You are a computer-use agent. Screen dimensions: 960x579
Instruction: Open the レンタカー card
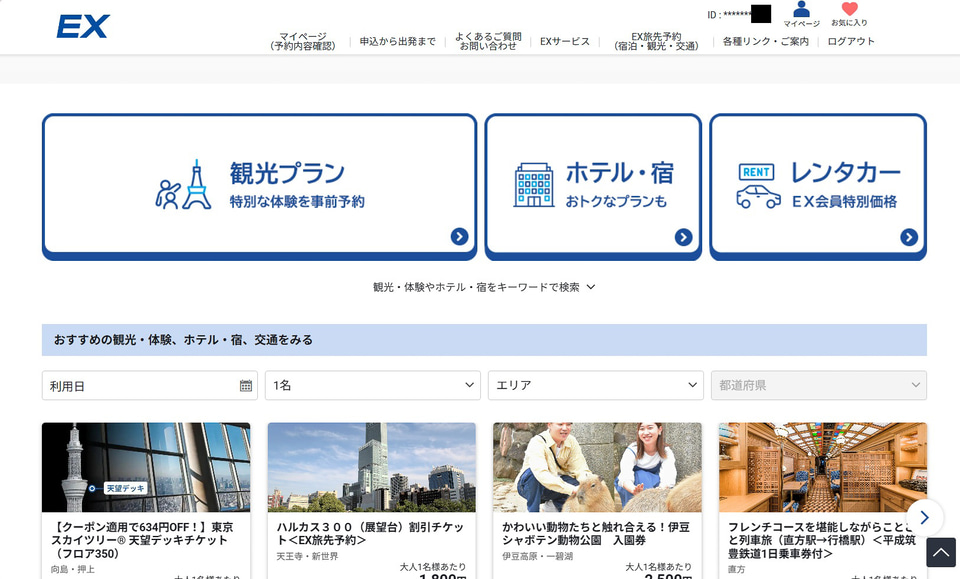click(x=818, y=187)
